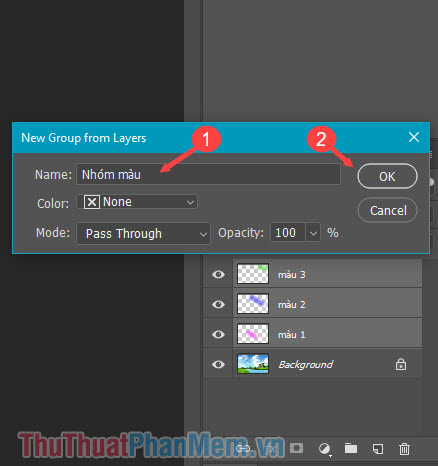Viewport: 438px width, 466px height.
Task: Hide the Background layer
Action: [x=218, y=364]
